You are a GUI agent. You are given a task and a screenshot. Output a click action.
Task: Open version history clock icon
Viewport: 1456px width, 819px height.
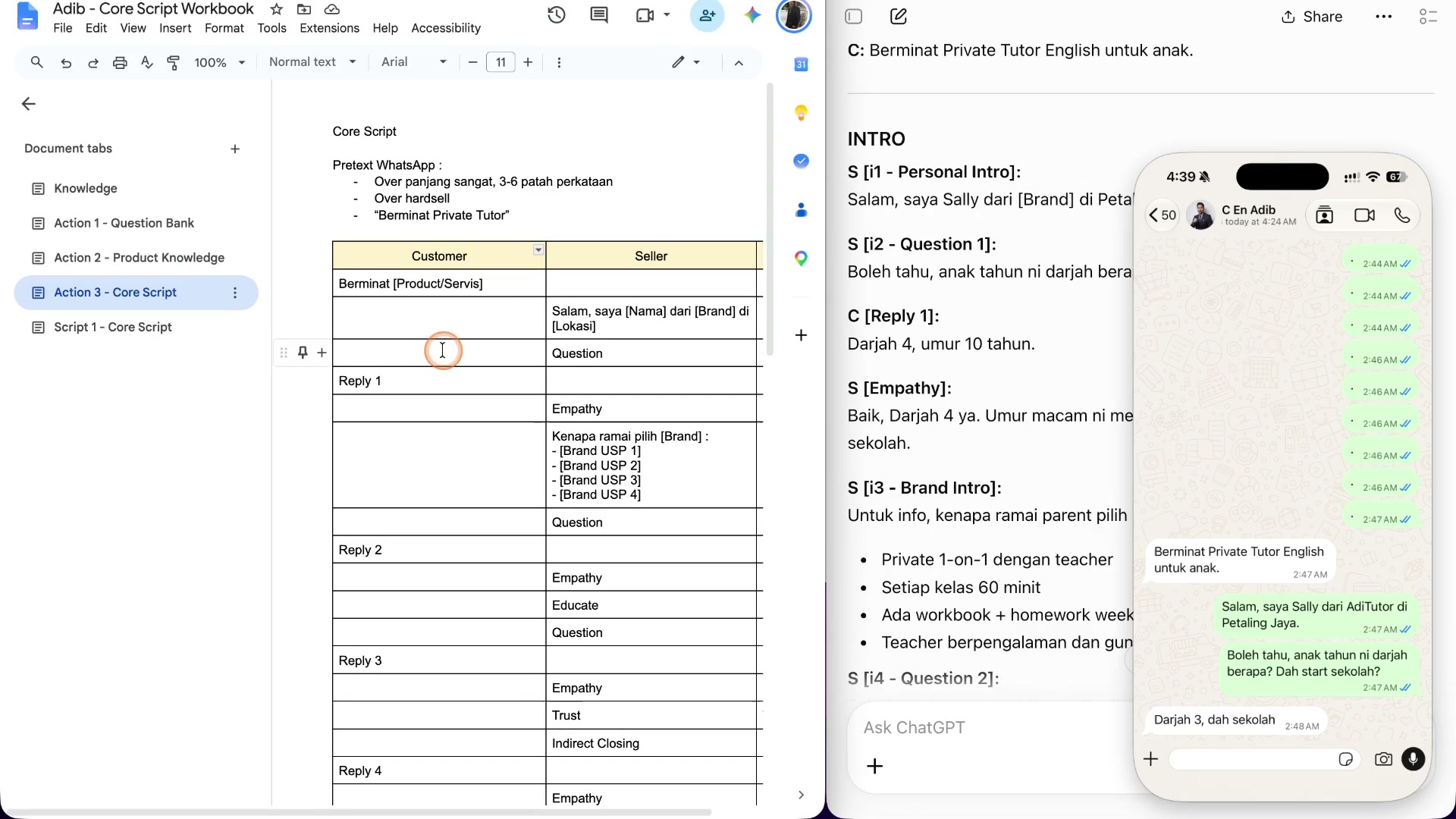pyautogui.click(x=557, y=15)
